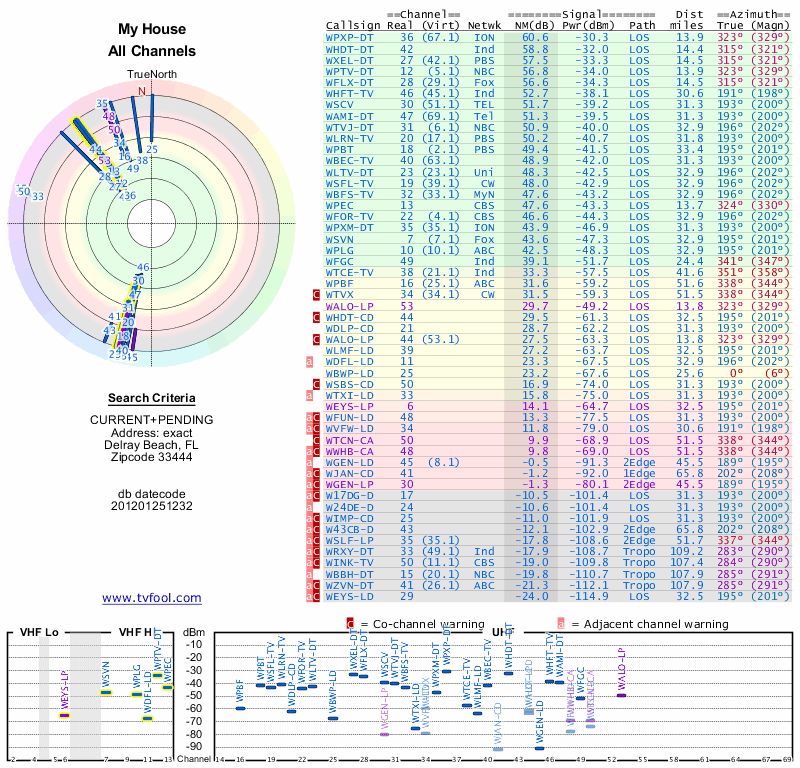Select the purple WWHB-CA callsign
The height and width of the screenshot is (768, 800).
pos(349,452)
